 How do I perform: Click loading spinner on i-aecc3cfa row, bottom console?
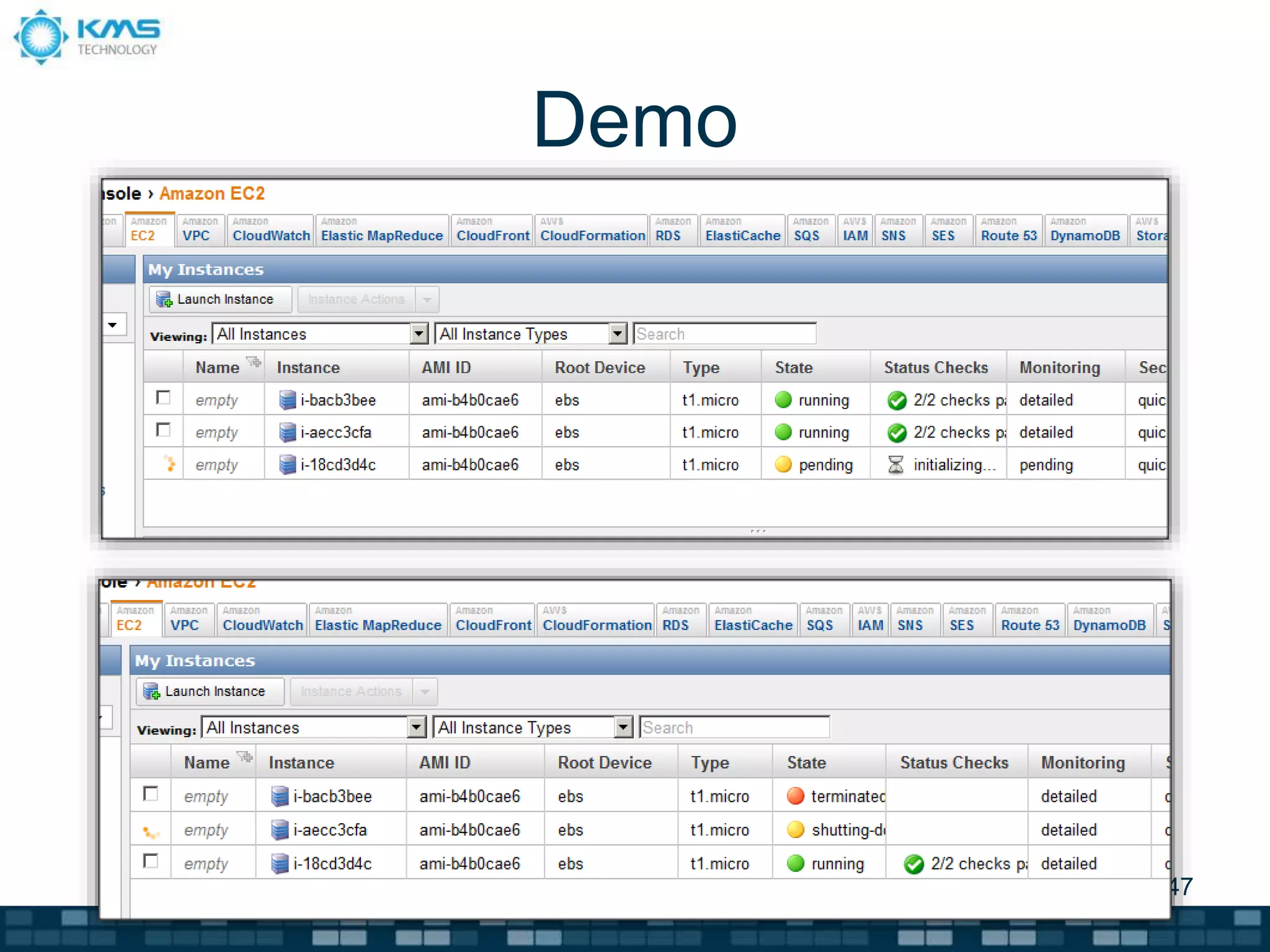coord(151,832)
